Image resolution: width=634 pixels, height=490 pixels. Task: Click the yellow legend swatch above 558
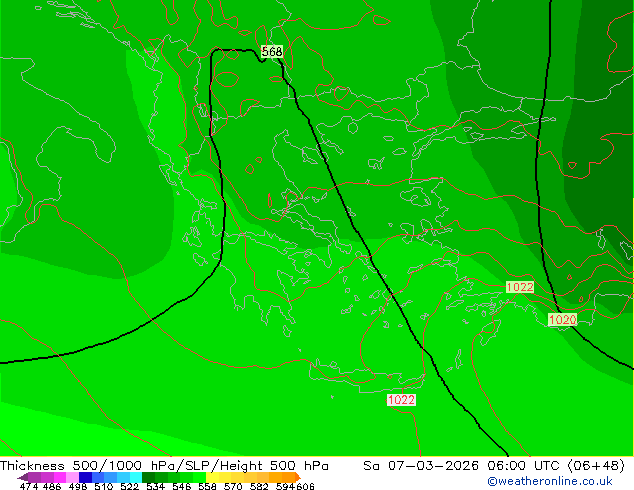point(212,477)
